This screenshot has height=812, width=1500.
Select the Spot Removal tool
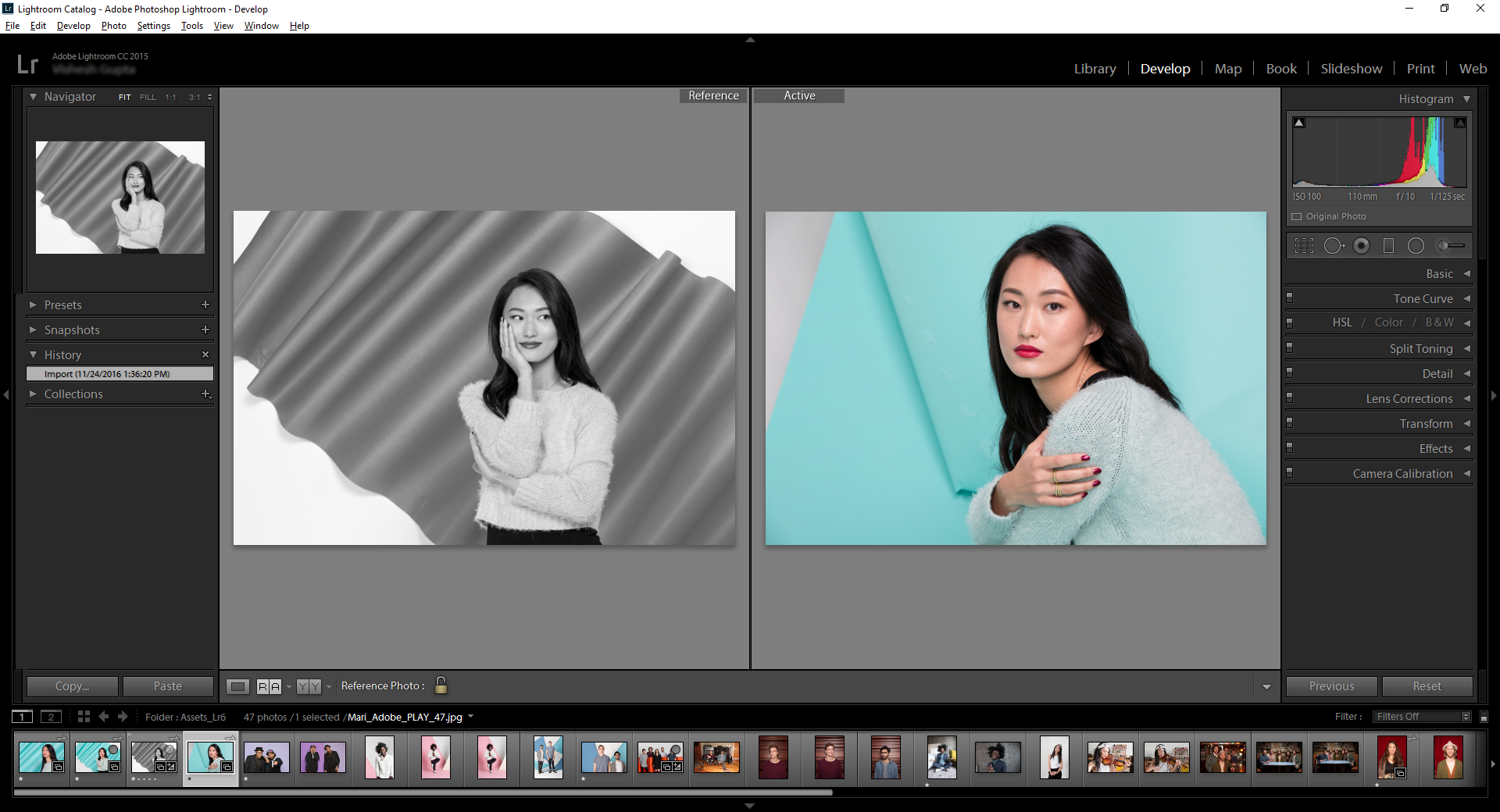pyautogui.click(x=1334, y=245)
